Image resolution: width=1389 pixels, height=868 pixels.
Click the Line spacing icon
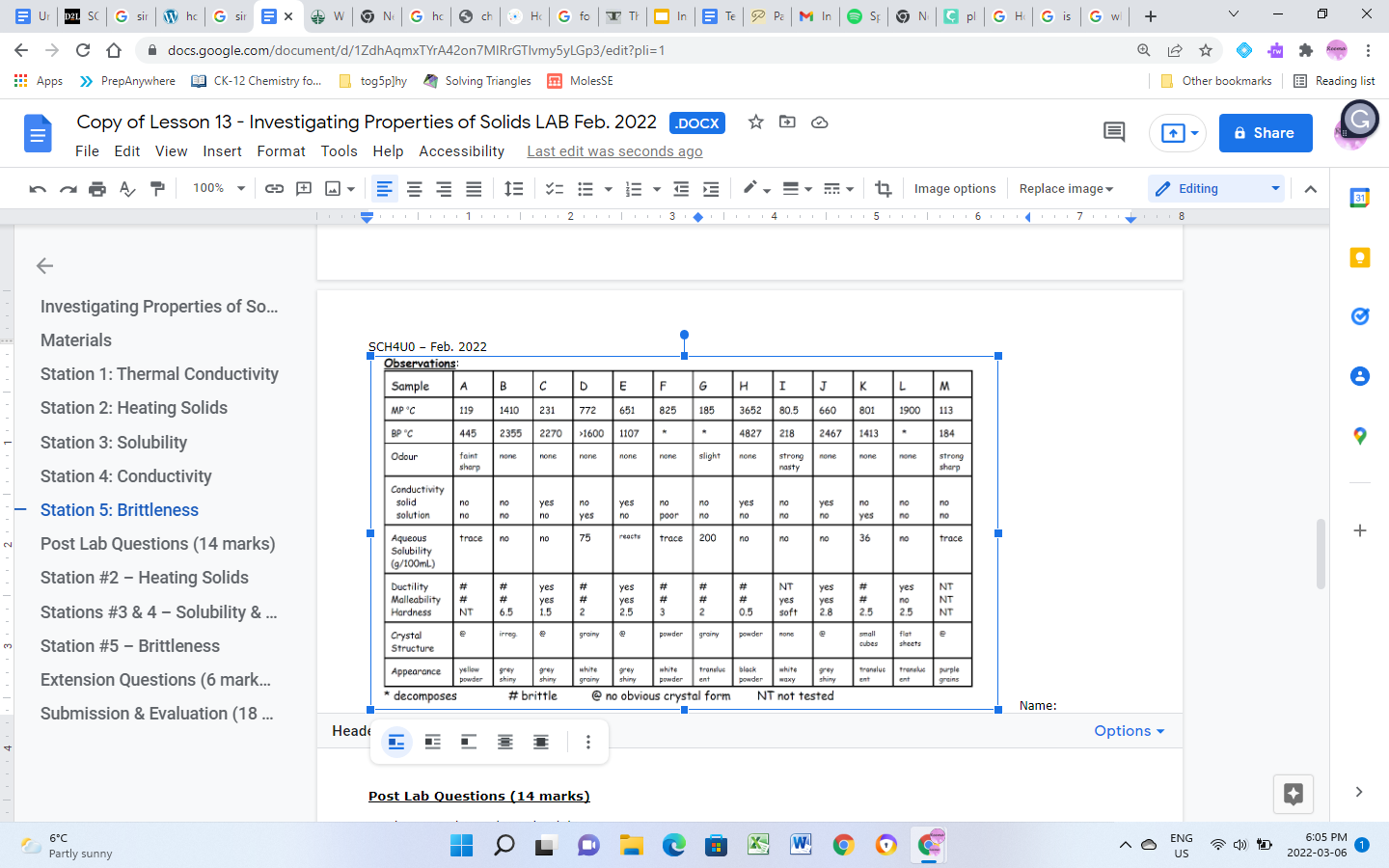(x=514, y=189)
